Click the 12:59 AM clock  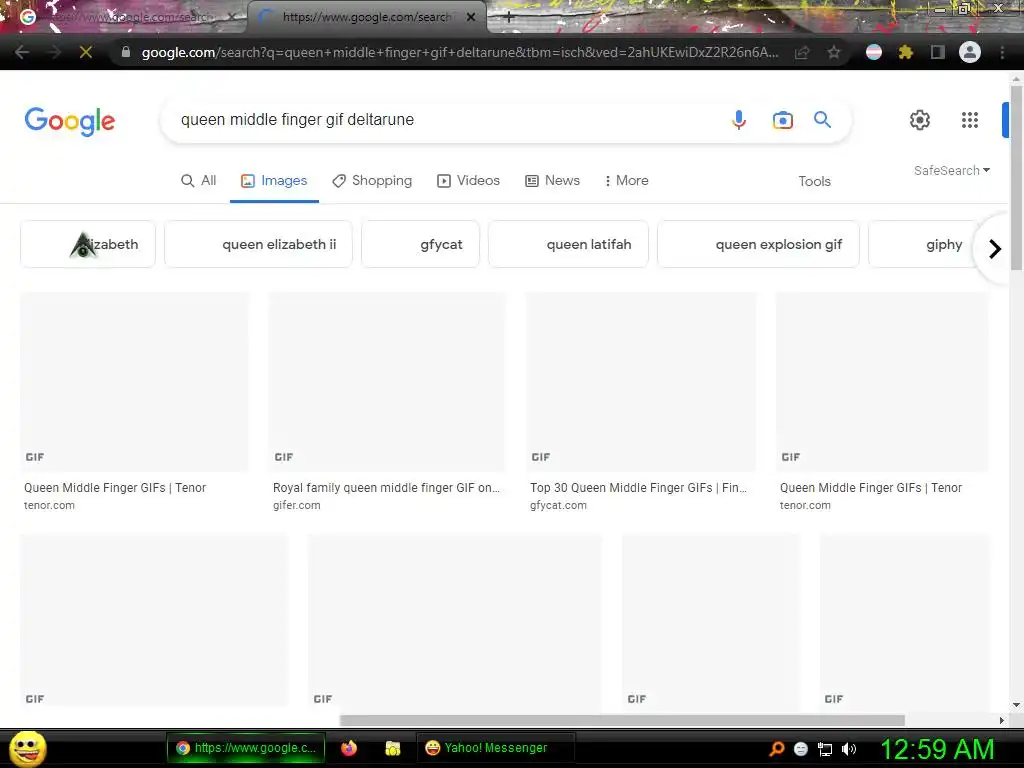click(937, 749)
